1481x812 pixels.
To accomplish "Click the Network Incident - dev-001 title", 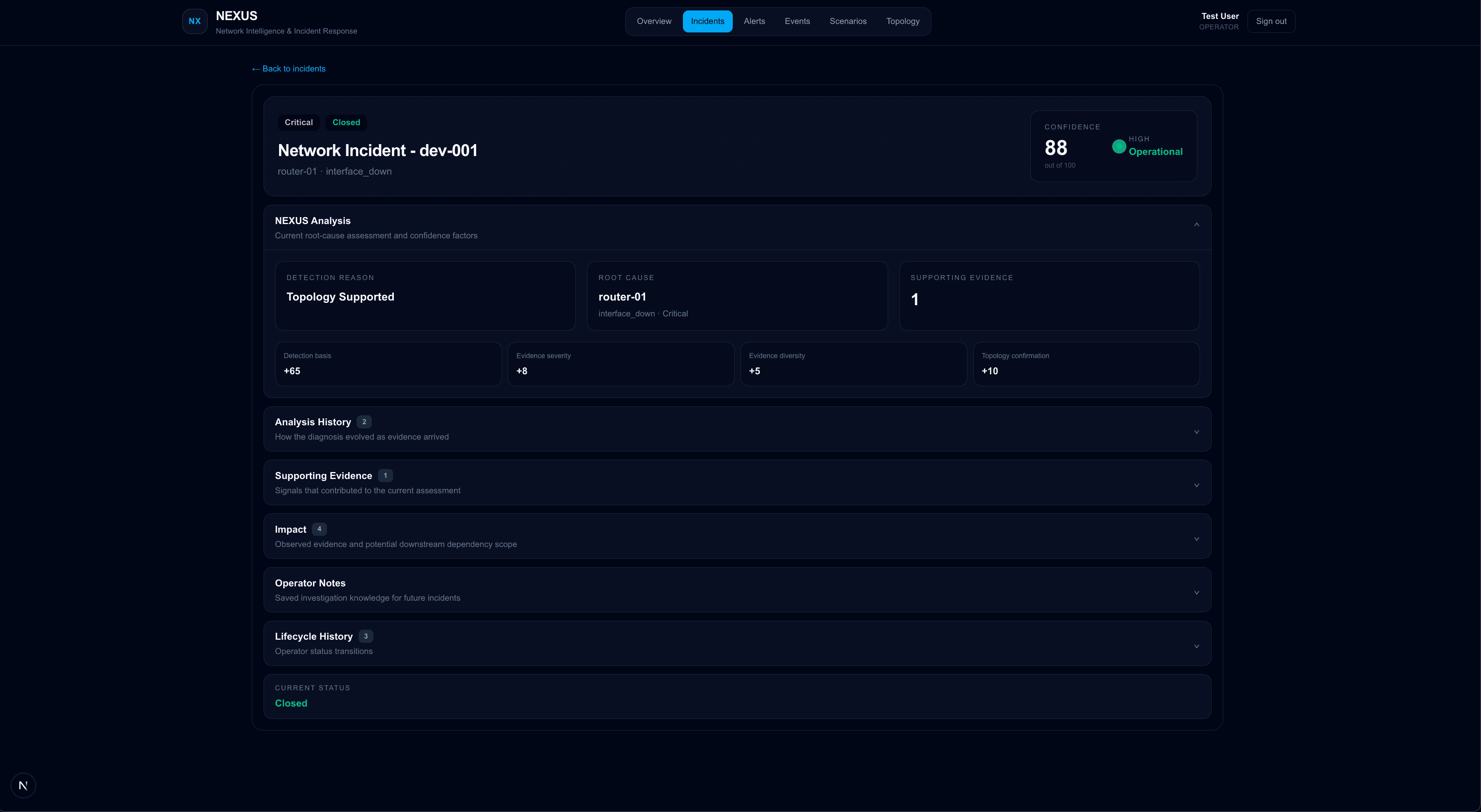I will click(x=378, y=151).
